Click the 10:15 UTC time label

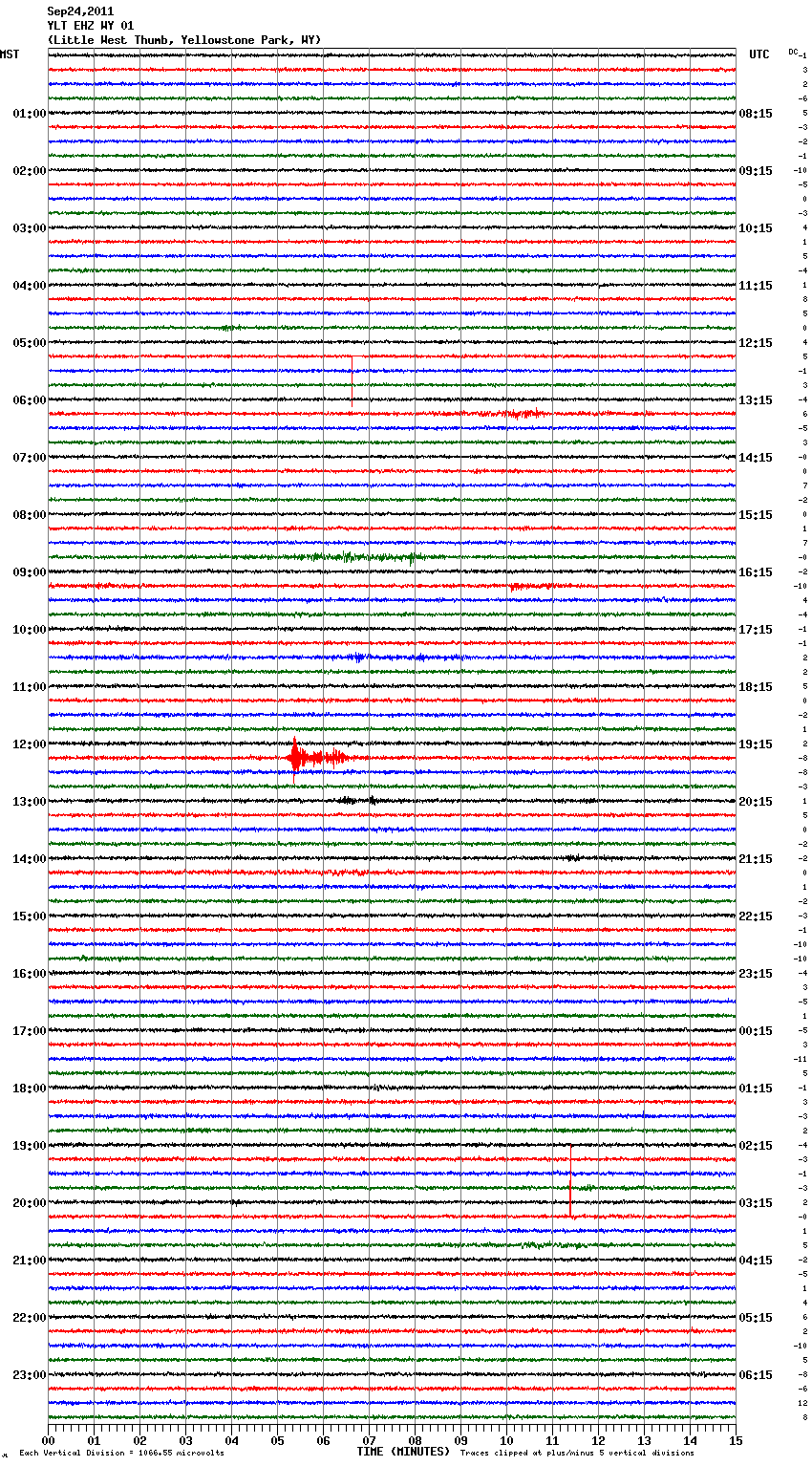756,228
